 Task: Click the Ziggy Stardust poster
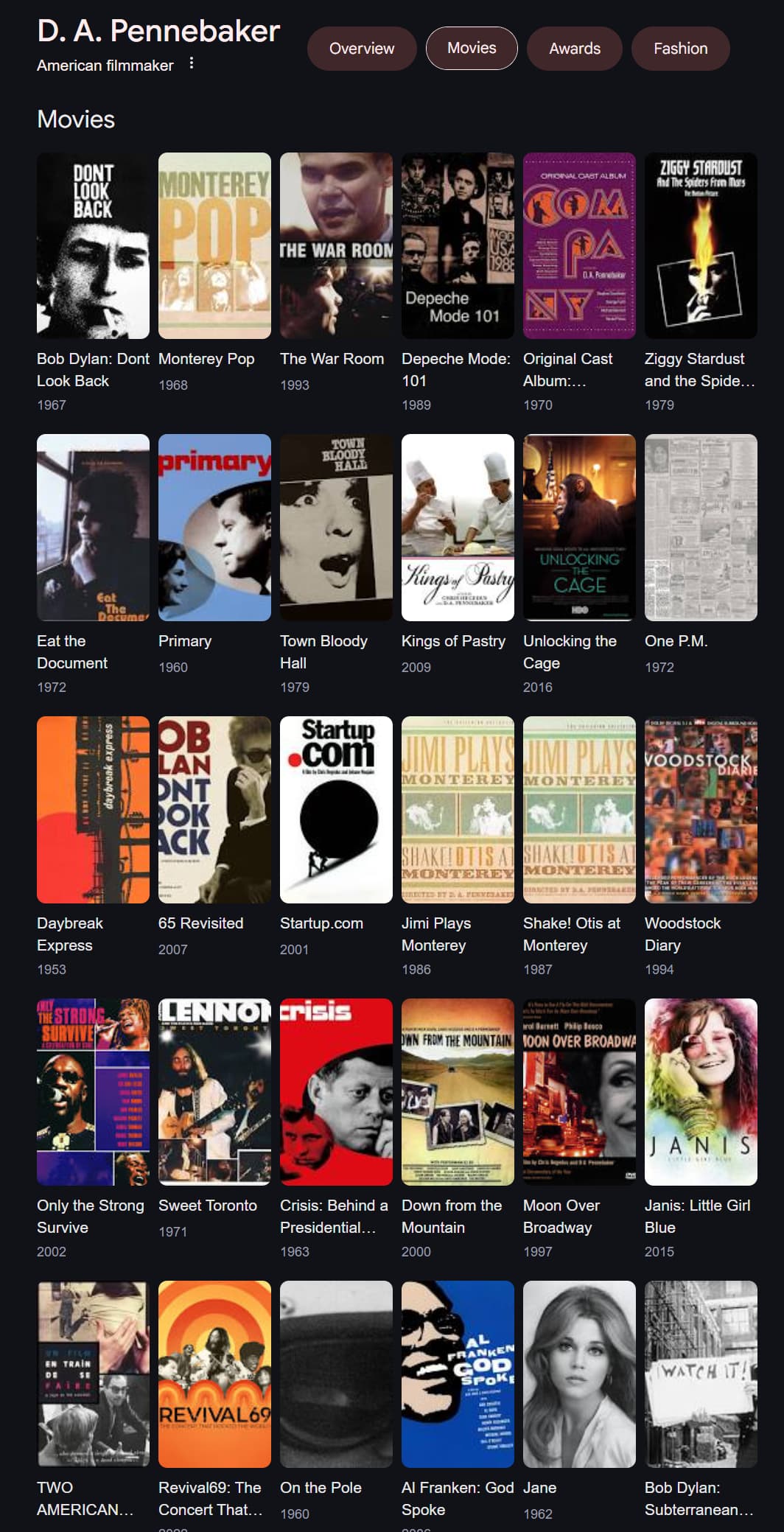click(x=701, y=245)
